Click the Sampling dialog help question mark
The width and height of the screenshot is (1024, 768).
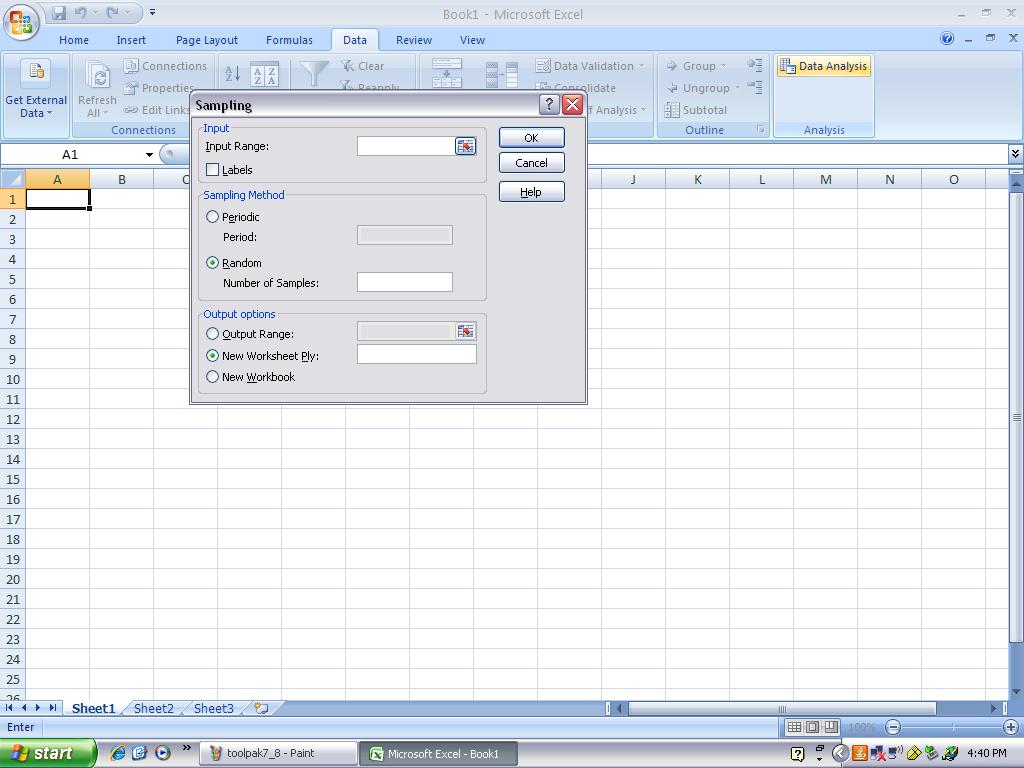click(x=549, y=105)
